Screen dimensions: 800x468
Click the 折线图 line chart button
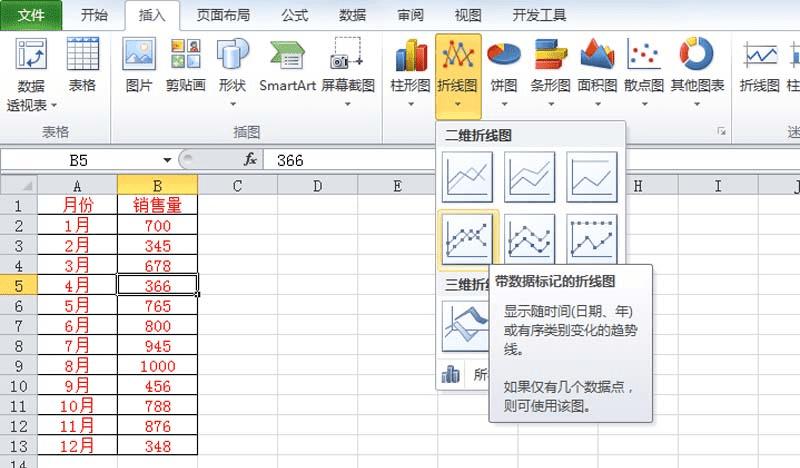click(x=458, y=75)
